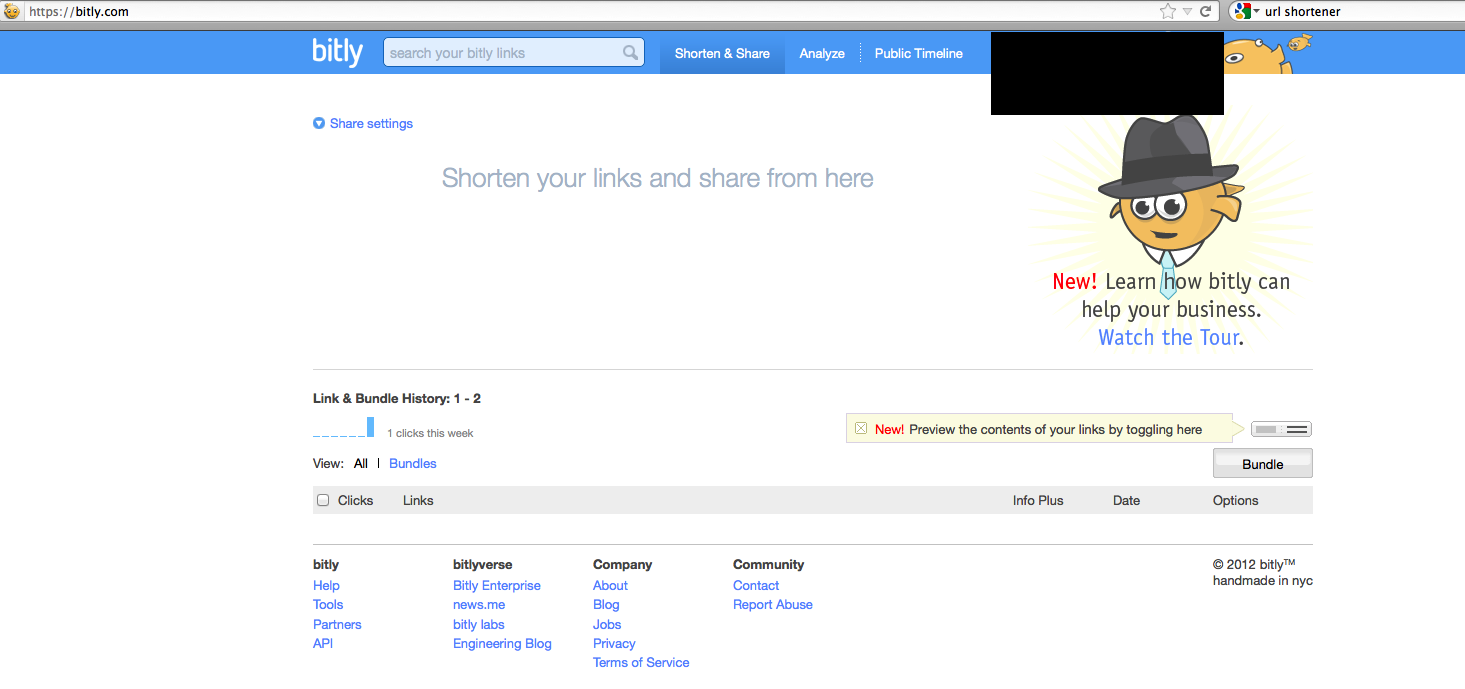Image resolution: width=1465 pixels, height=689 pixels.
Task: Click the shorten your links input area
Action: [x=657, y=179]
